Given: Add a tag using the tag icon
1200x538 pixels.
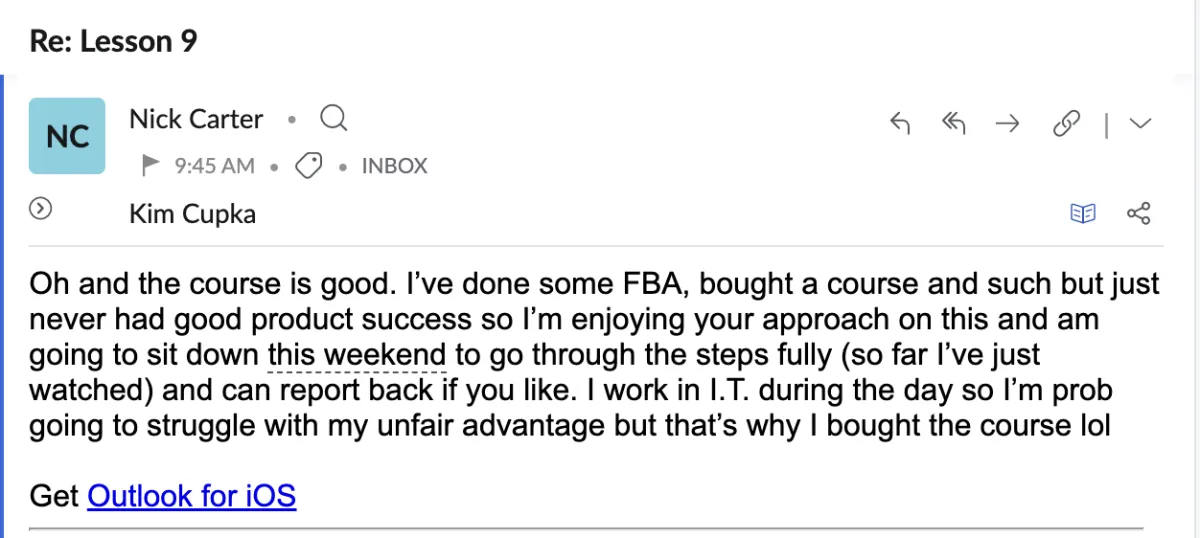Looking at the screenshot, I should (309, 166).
